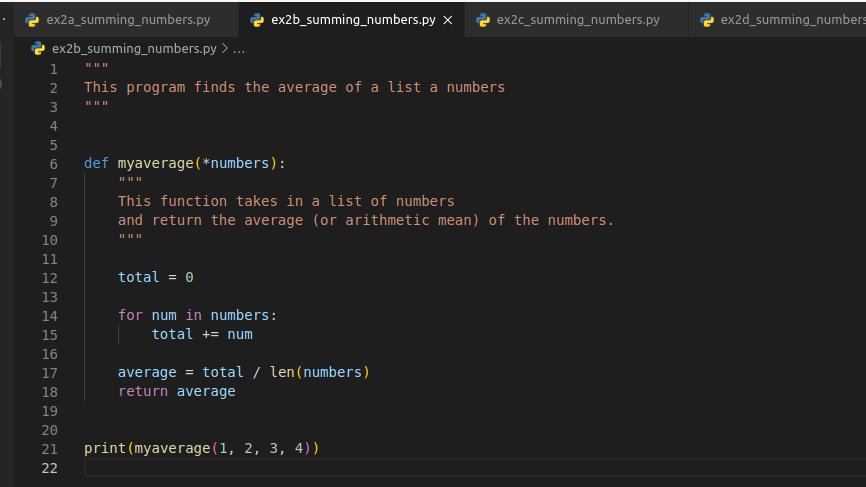This screenshot has height=487, width=866.
Task: Click the 'return' keyword on line 18
Action: [x=142, y=391]
